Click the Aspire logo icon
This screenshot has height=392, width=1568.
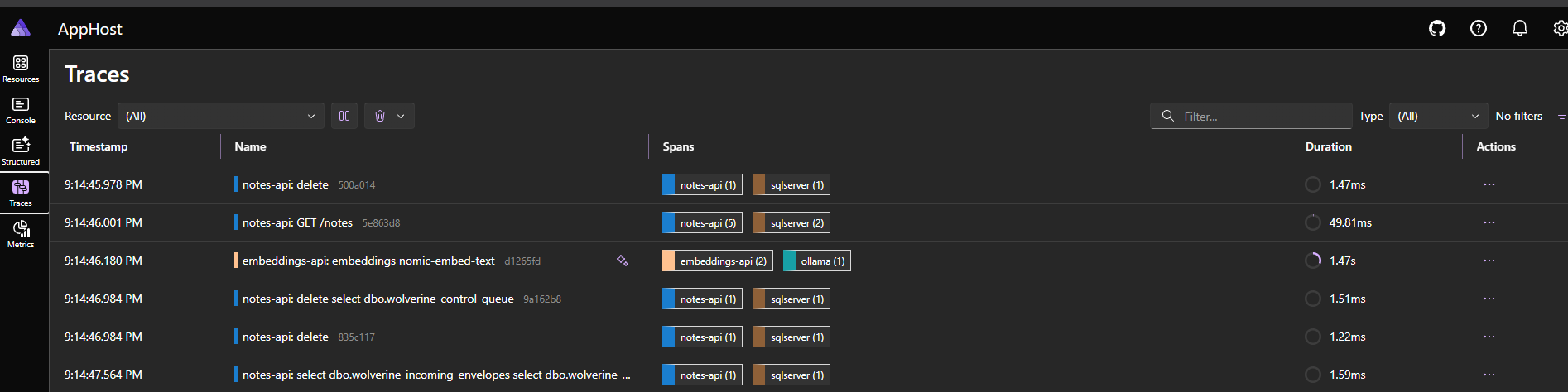[21, 28]
